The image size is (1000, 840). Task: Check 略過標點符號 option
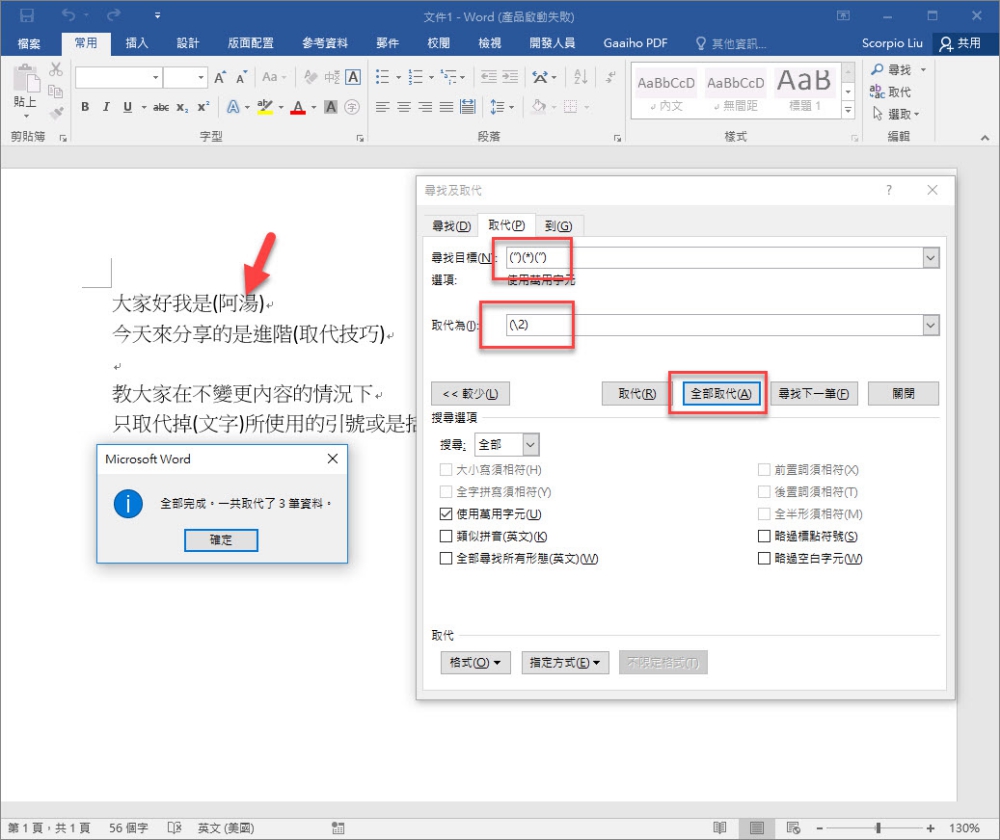point(764,536)
